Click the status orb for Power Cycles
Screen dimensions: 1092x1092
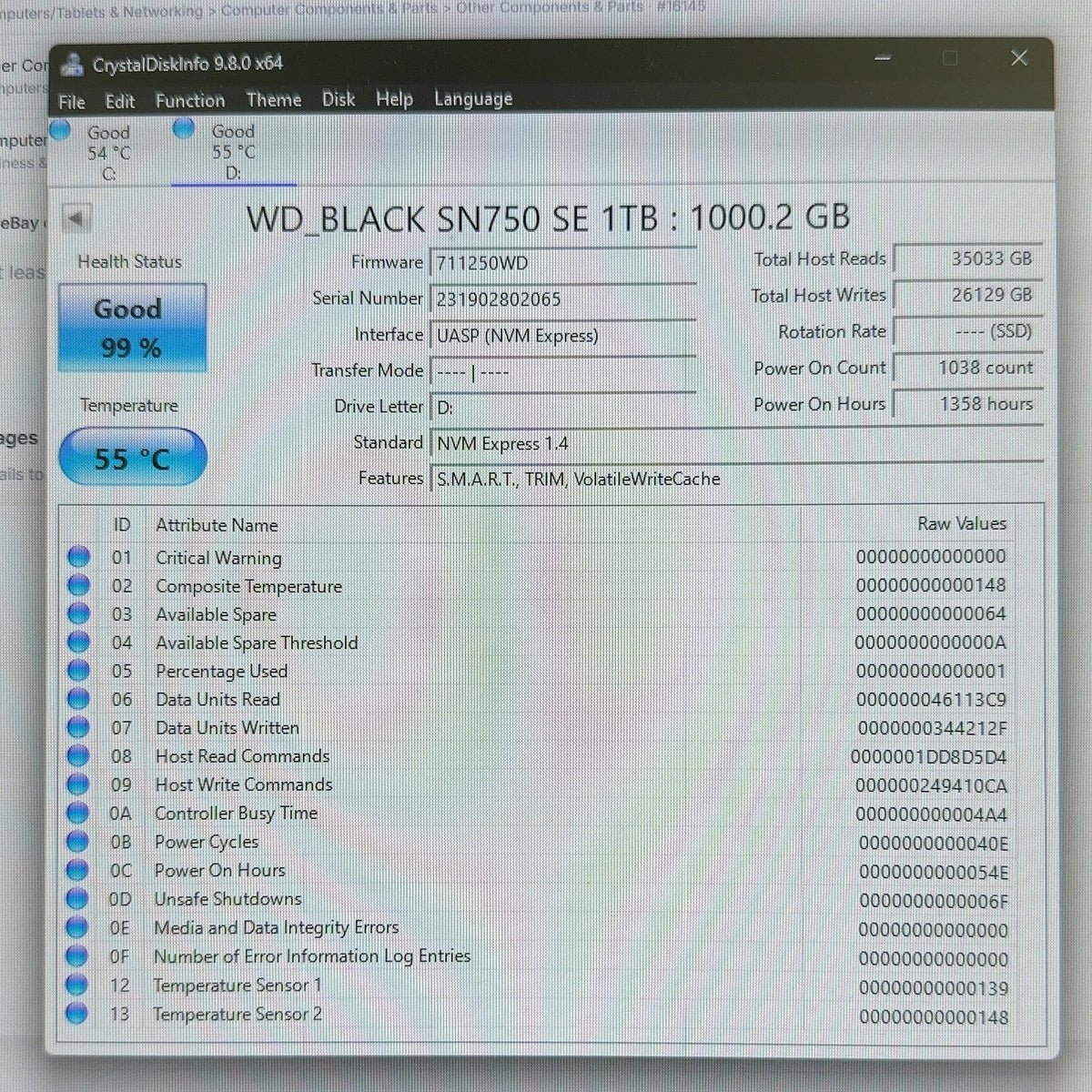(x=78, y=841)
